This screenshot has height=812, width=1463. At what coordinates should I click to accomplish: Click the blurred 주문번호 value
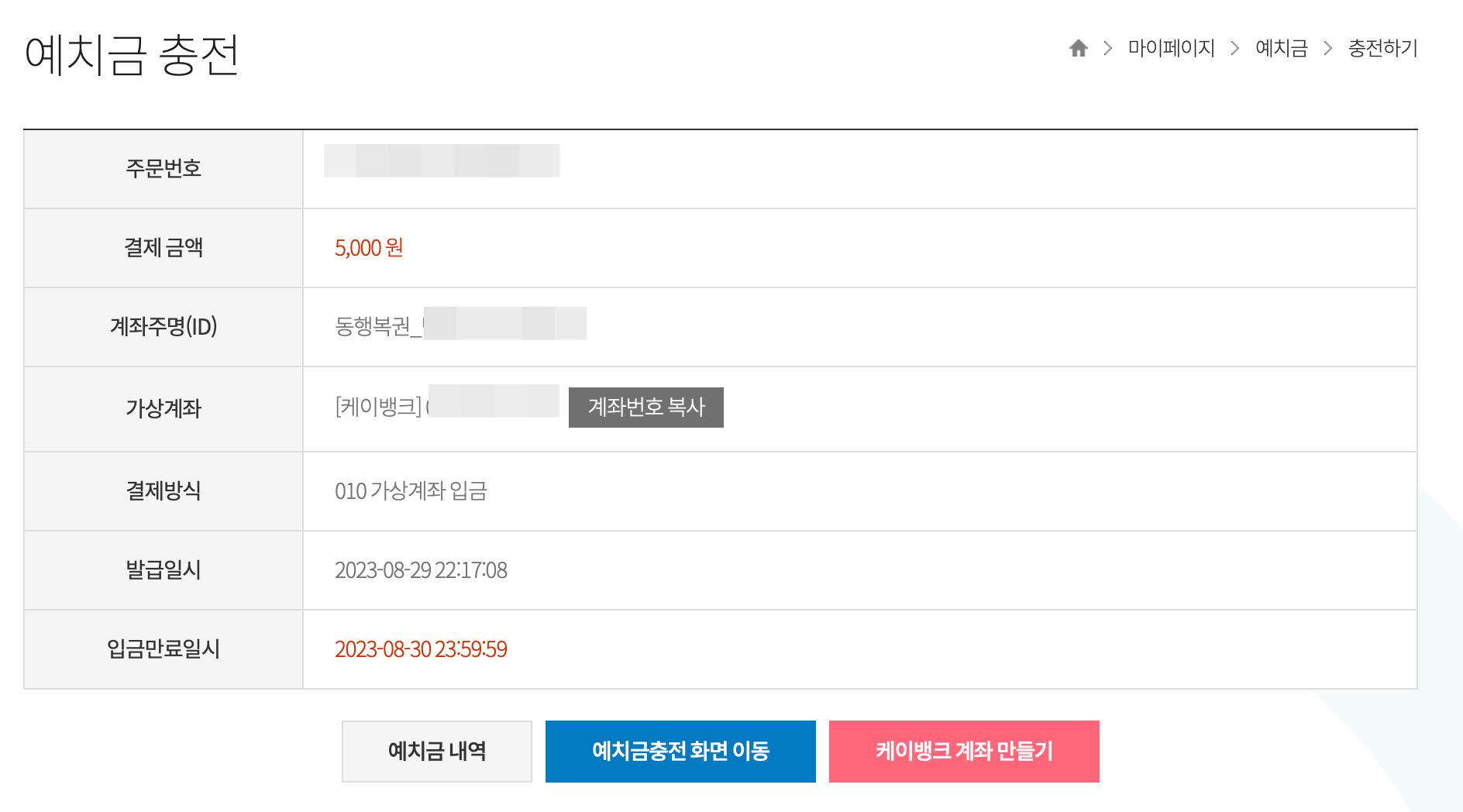click(x=442, y=162)
